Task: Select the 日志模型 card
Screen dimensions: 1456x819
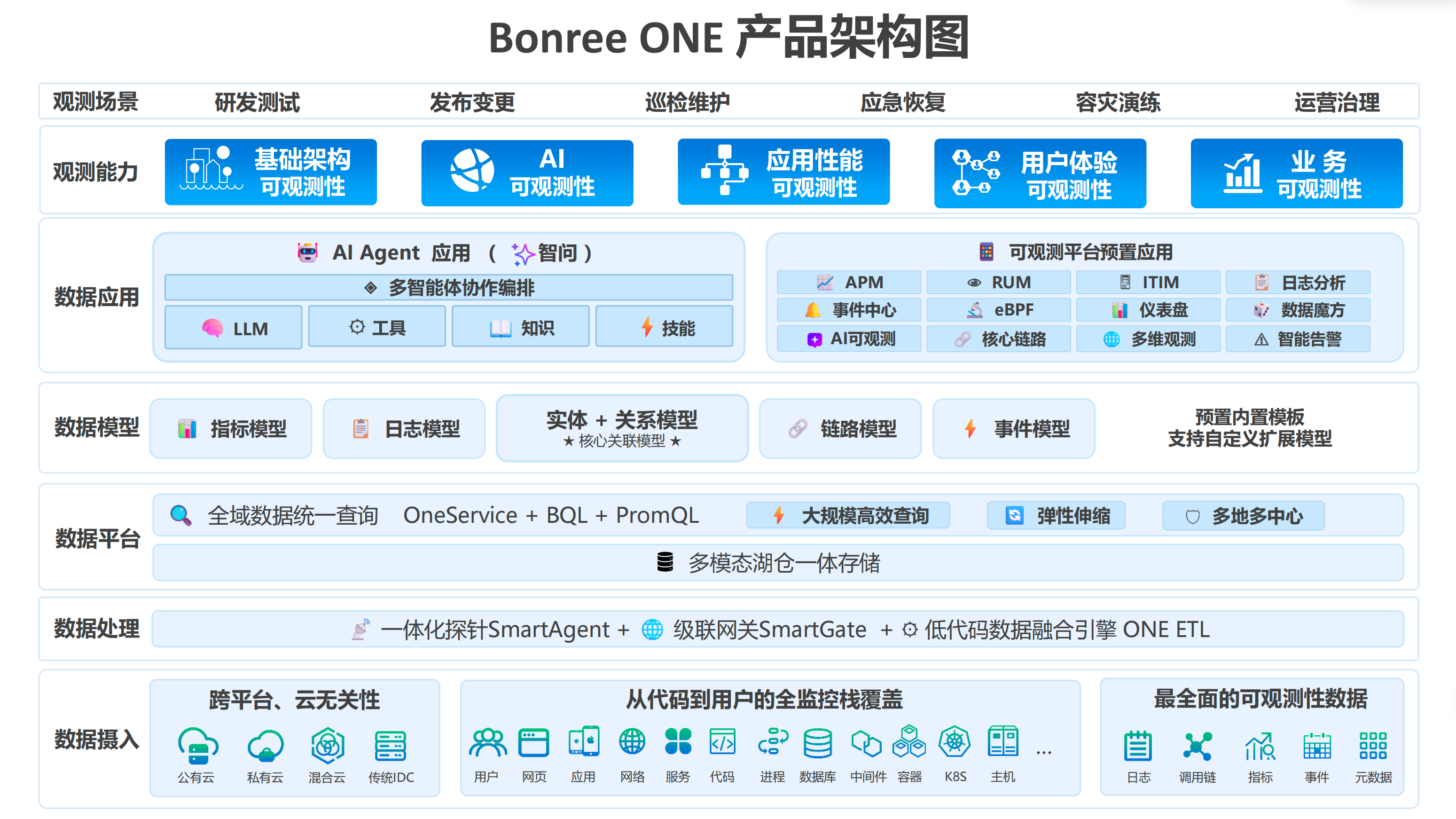Action: click(404, 429)
